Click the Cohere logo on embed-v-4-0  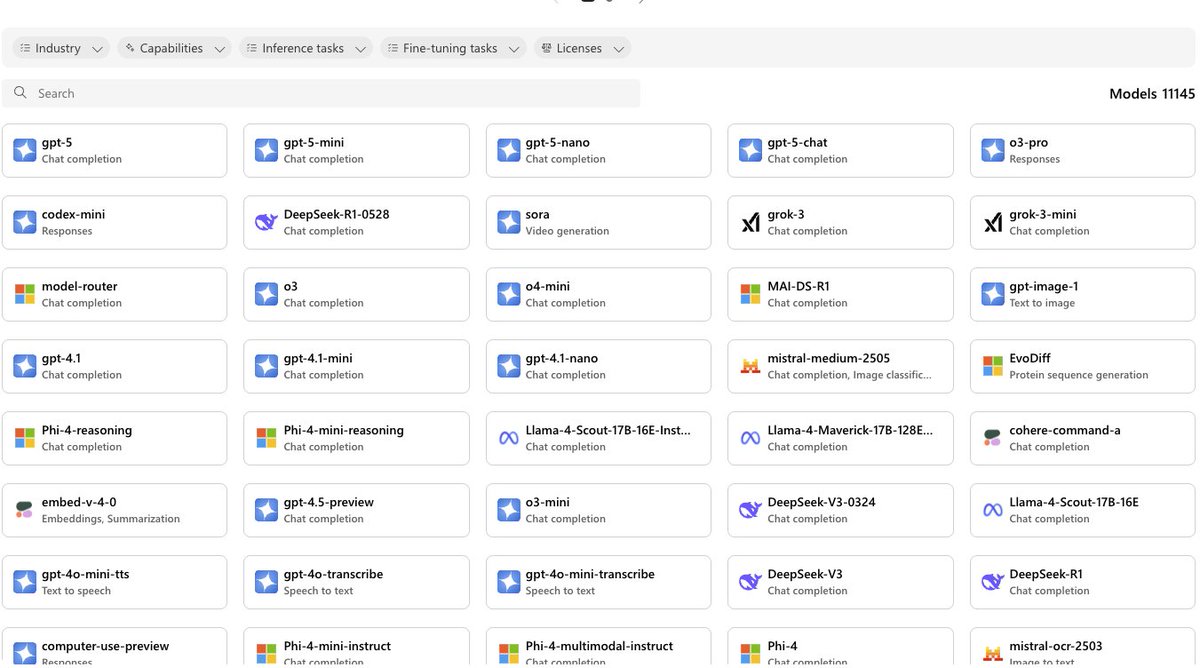pyautogui.click(x=25, y=510)
